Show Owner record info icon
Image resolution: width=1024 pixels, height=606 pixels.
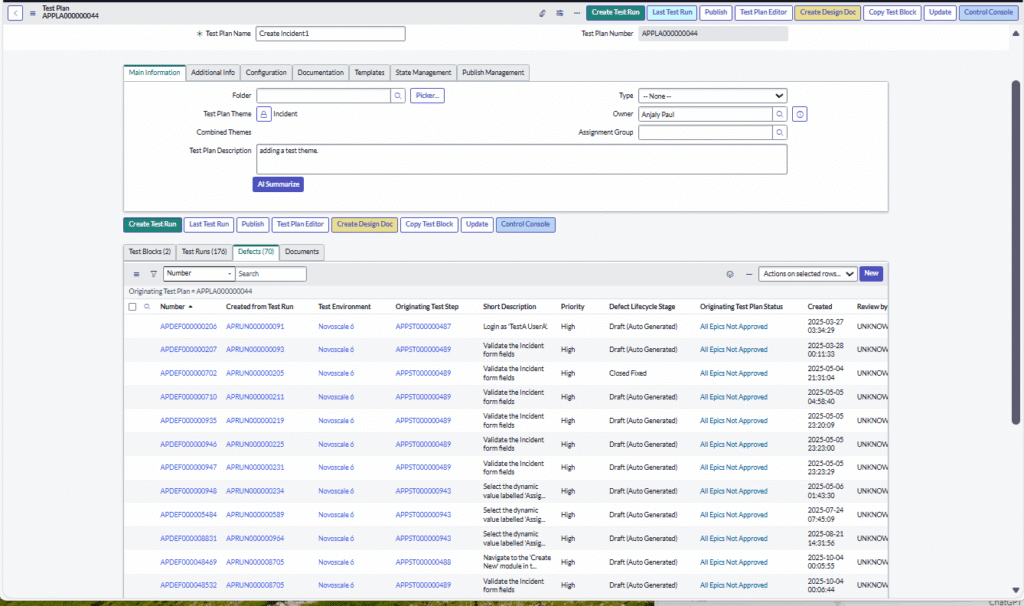799,114
